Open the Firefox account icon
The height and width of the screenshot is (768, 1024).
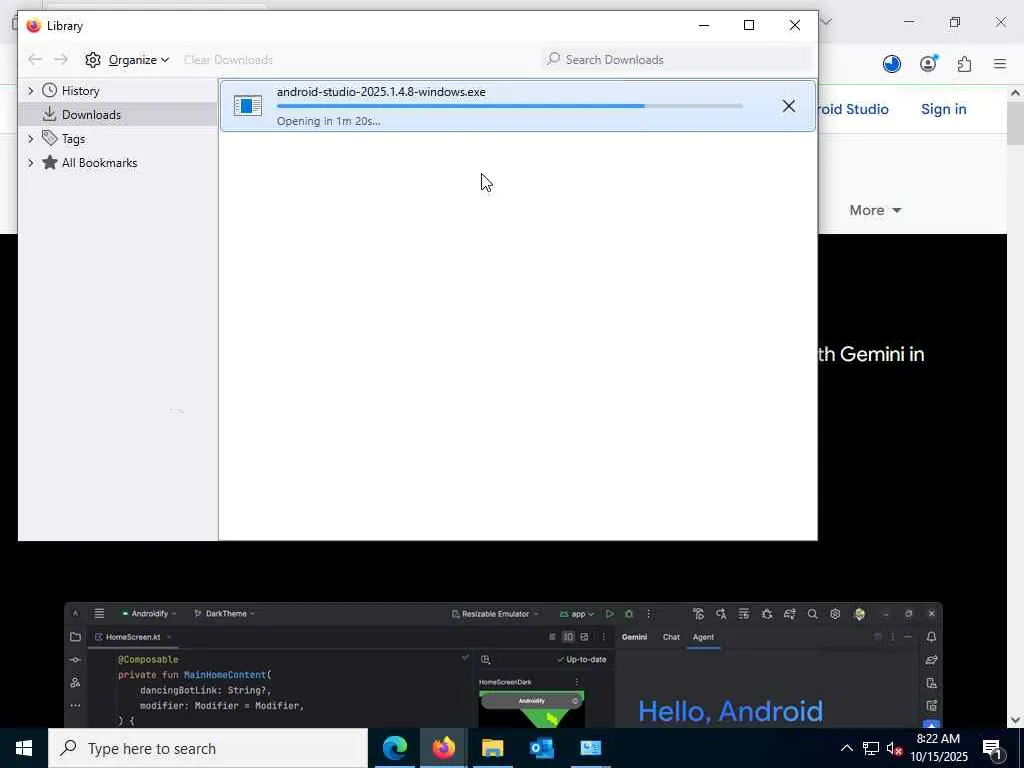(928, 63)
